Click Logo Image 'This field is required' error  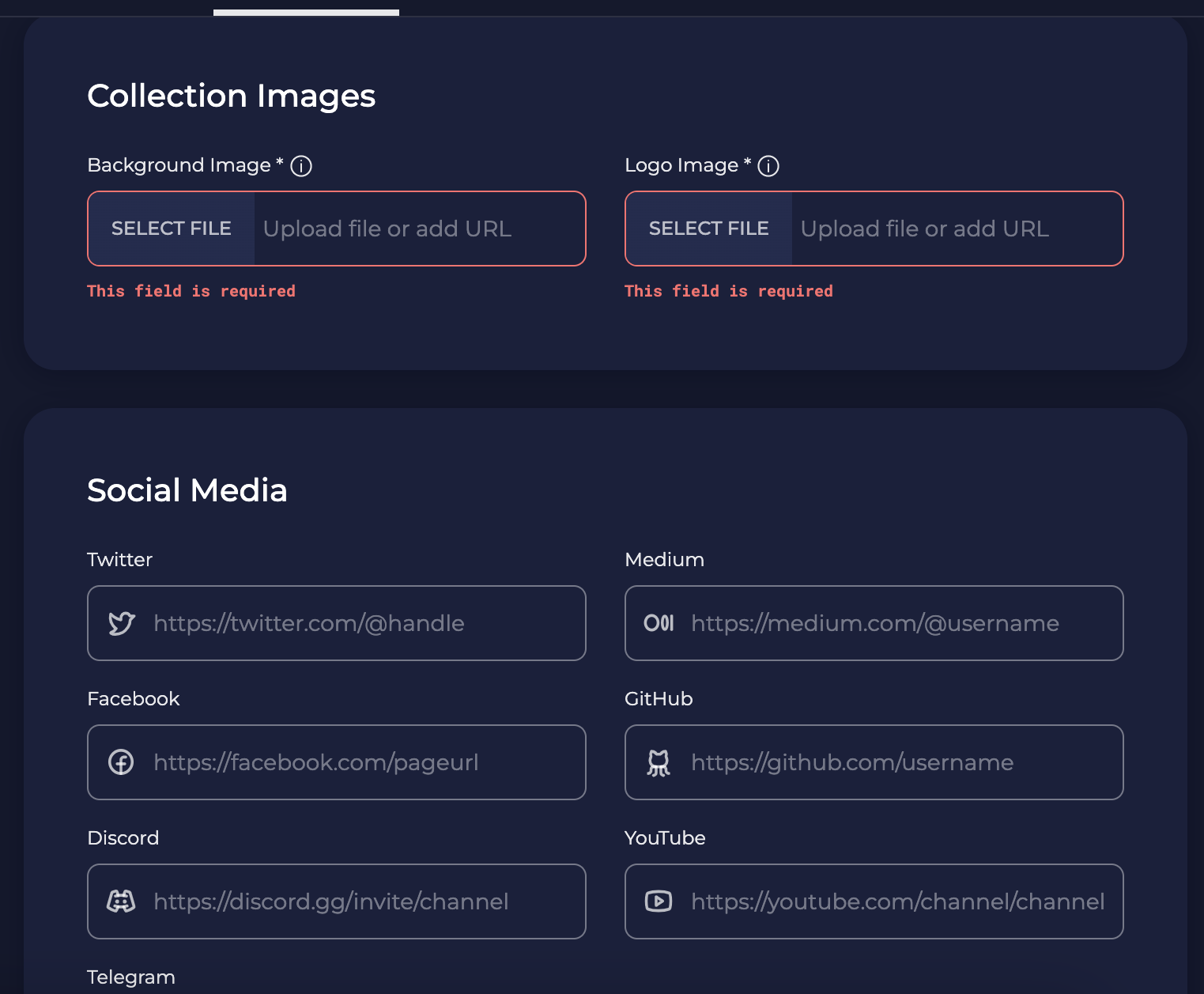(729, 291)
